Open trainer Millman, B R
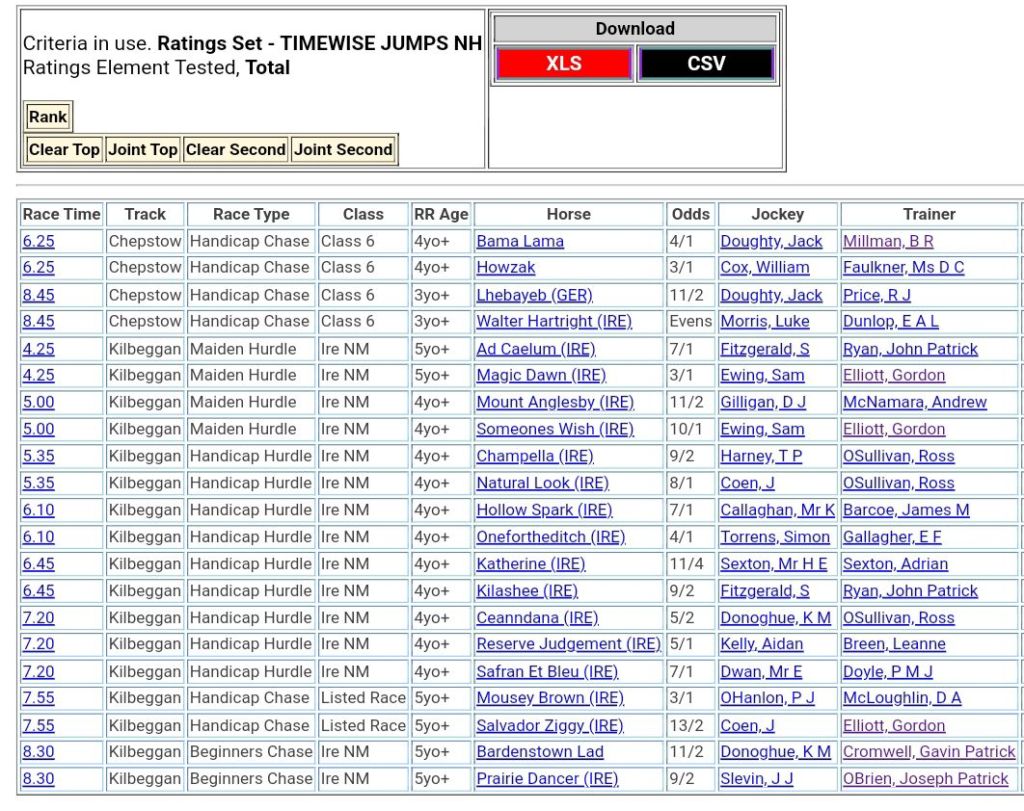This screenshot has width=1024, height=811. pyautogui.click(x=888, y=241)
